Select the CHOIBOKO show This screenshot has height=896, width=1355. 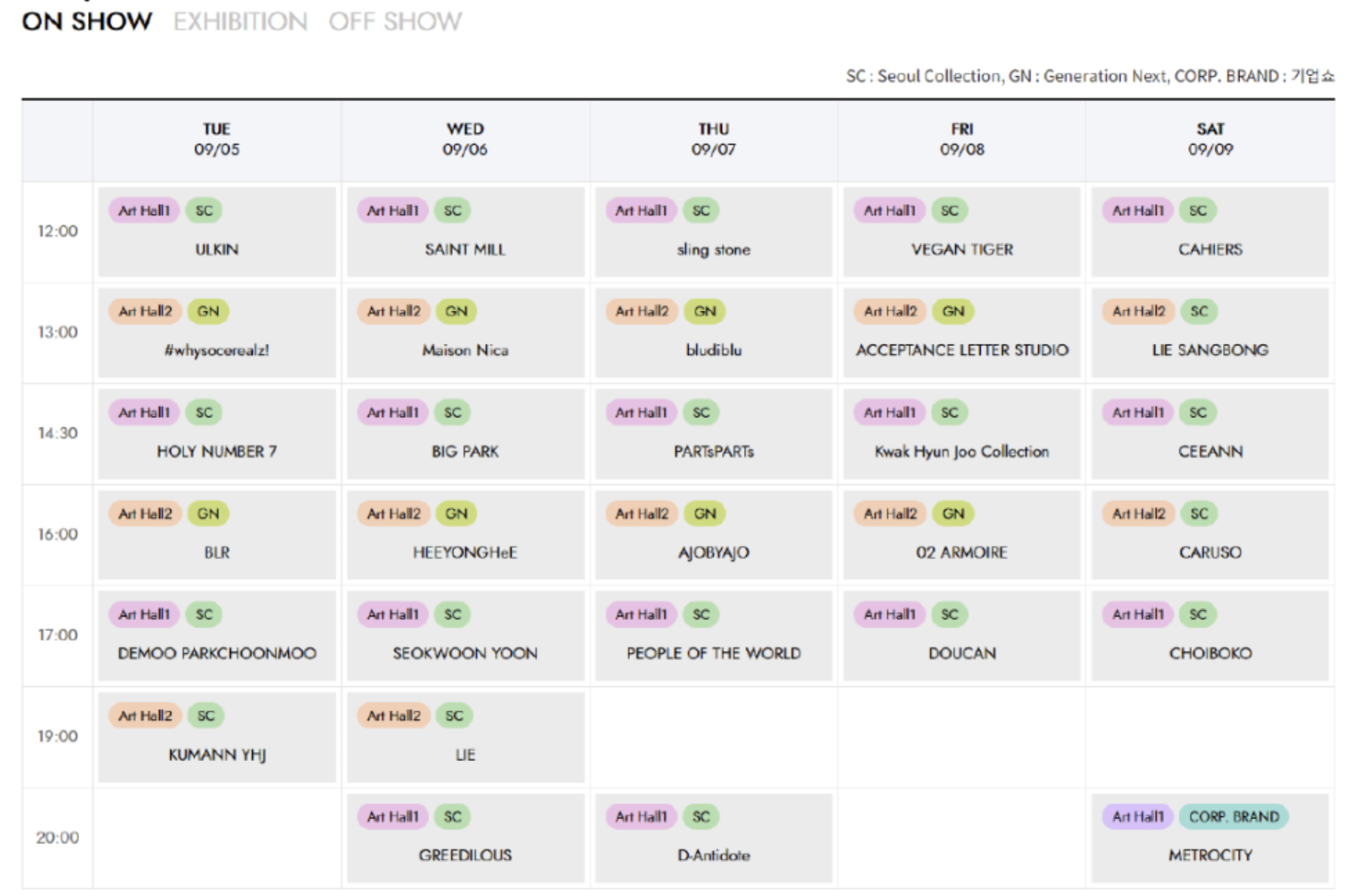pyautogui.click(x=1209, y=636)
